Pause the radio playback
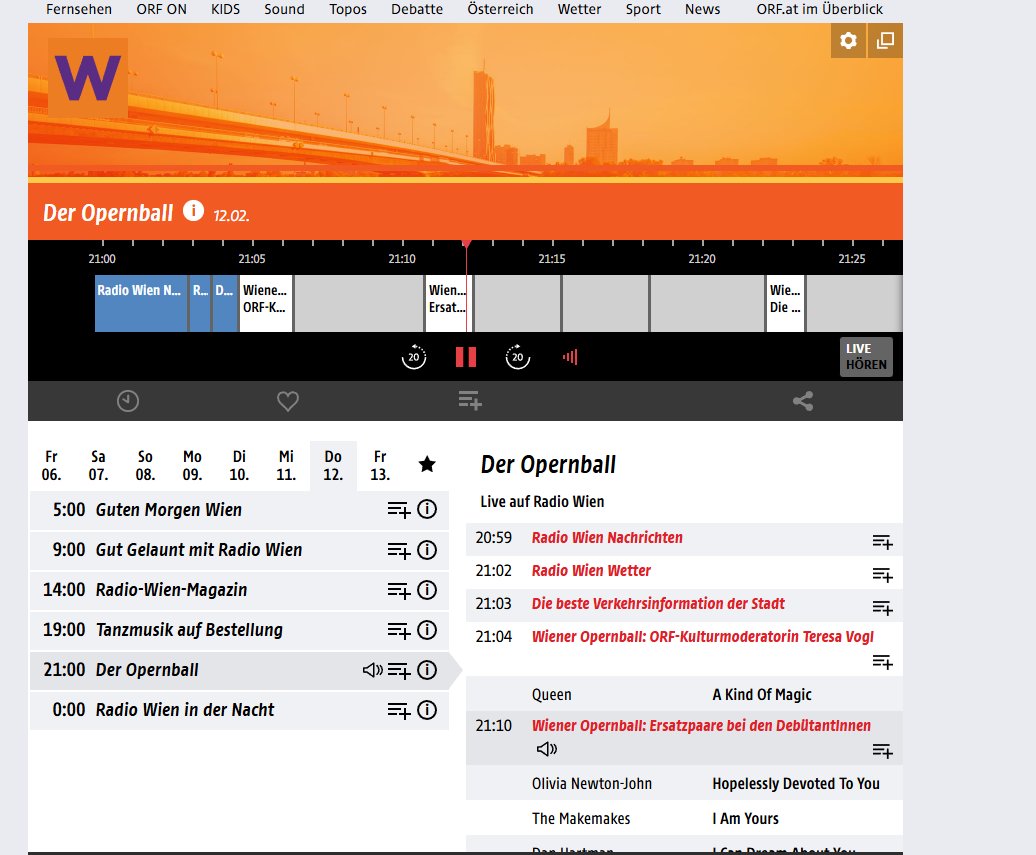The image size is (1036, 855). pyautogui.click(x=466, y=357)
